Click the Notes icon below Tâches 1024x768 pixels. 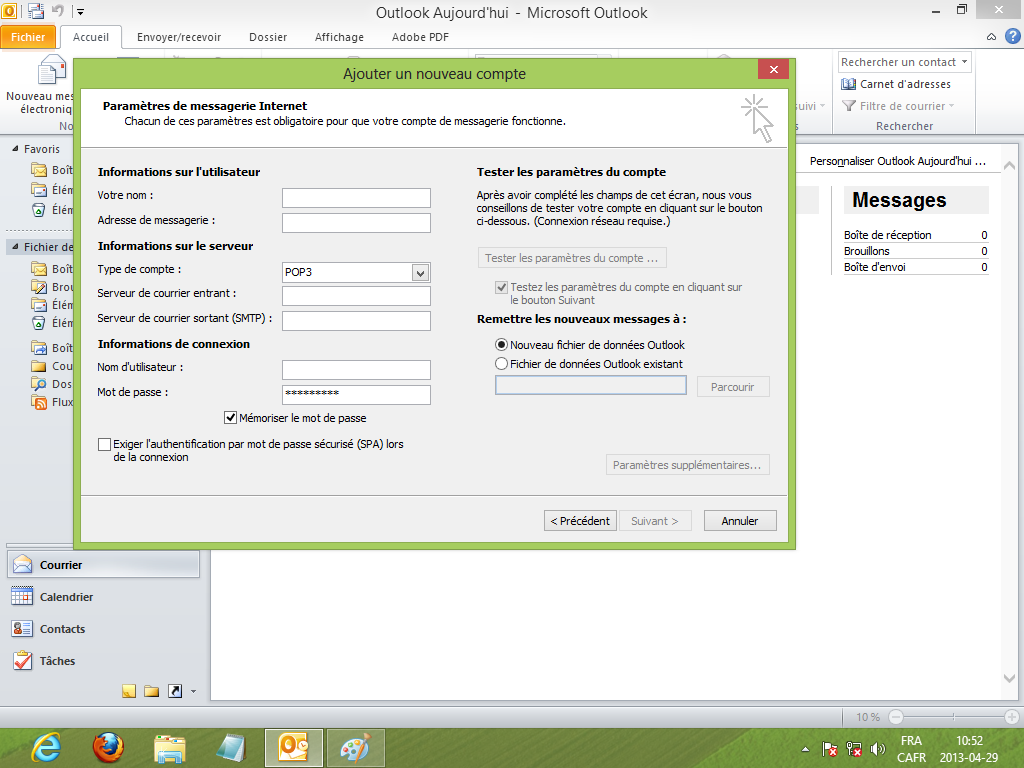(129, 691)
